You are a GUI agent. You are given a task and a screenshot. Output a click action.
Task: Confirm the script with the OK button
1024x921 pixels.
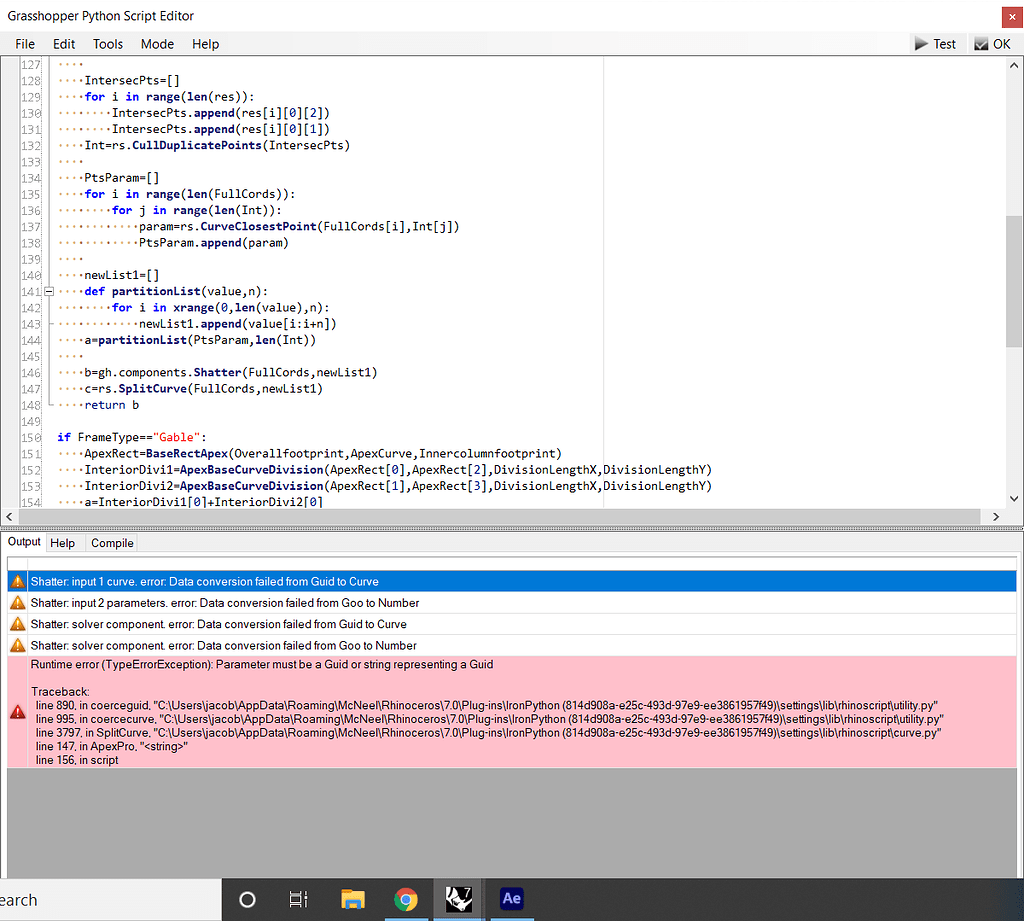coord(992,44)
